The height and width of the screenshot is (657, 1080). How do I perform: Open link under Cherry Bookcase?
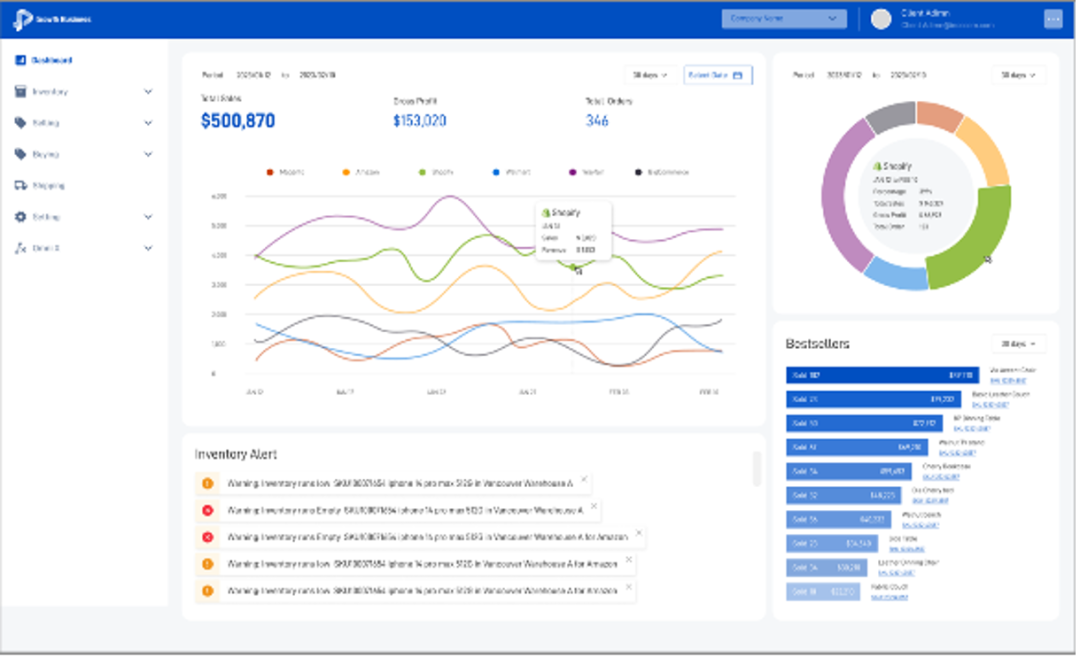click(x=940, y=477)
